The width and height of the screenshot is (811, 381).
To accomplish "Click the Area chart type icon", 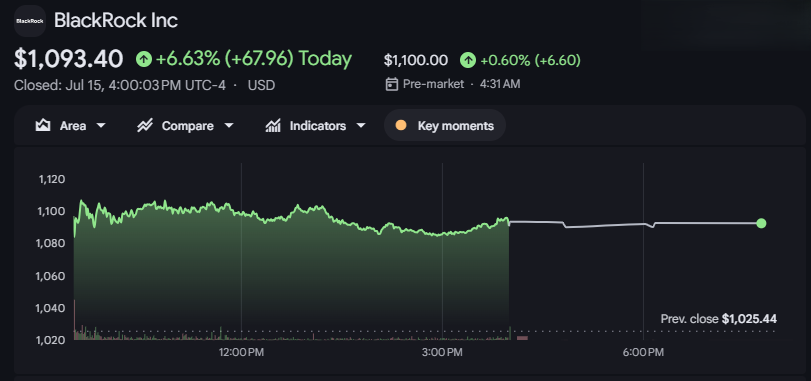I will [x=42, y=126].
